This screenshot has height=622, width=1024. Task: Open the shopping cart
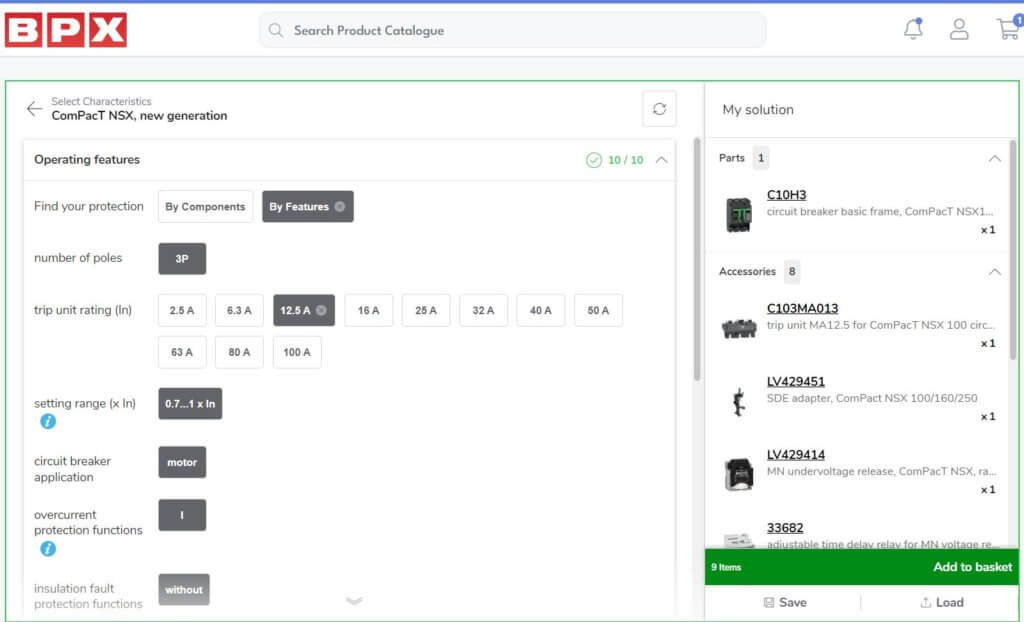(x=1007, y=28)
